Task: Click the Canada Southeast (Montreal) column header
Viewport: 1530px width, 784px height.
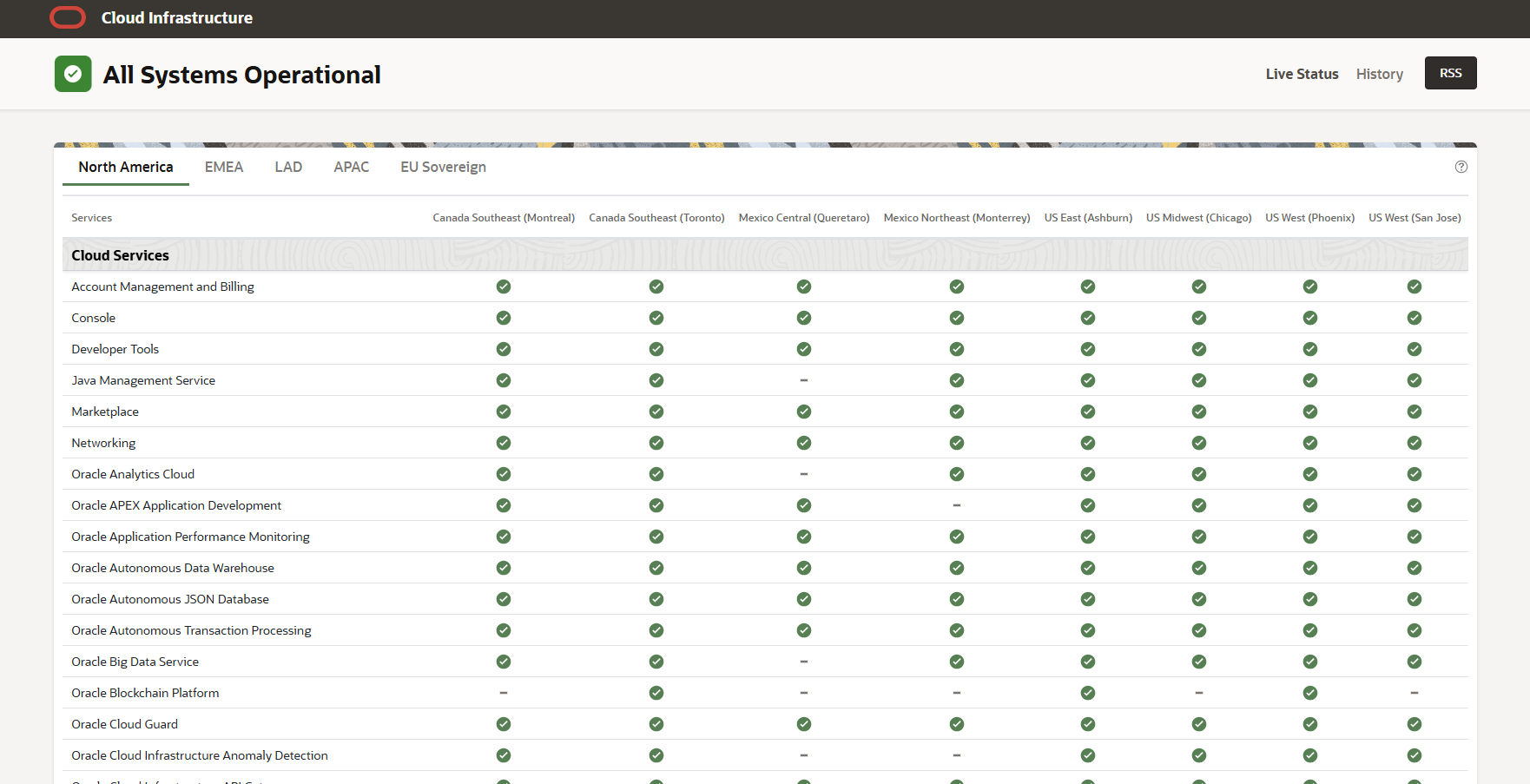Action: tap(504, 218)
